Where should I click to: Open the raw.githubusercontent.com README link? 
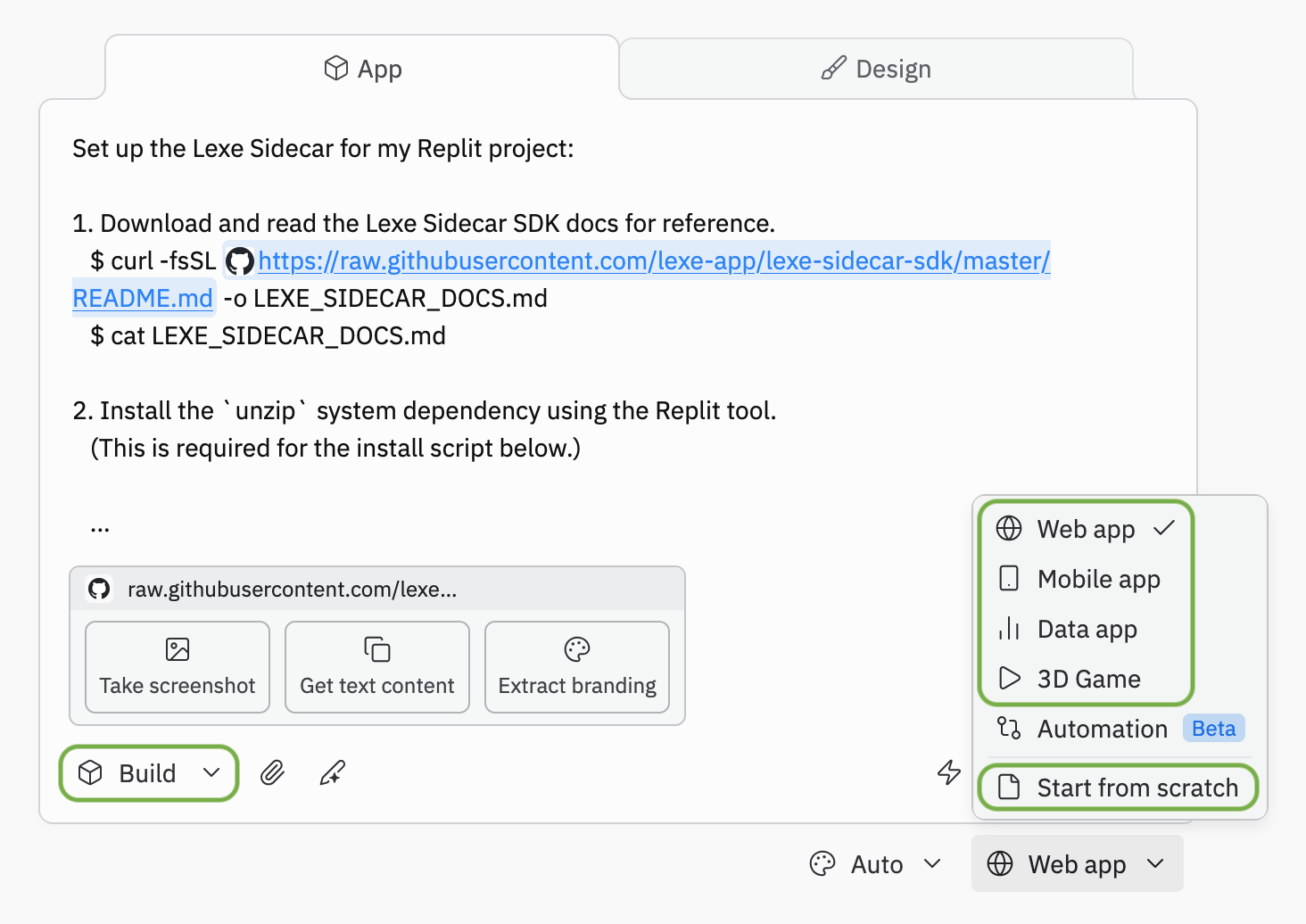coord(653,261)
